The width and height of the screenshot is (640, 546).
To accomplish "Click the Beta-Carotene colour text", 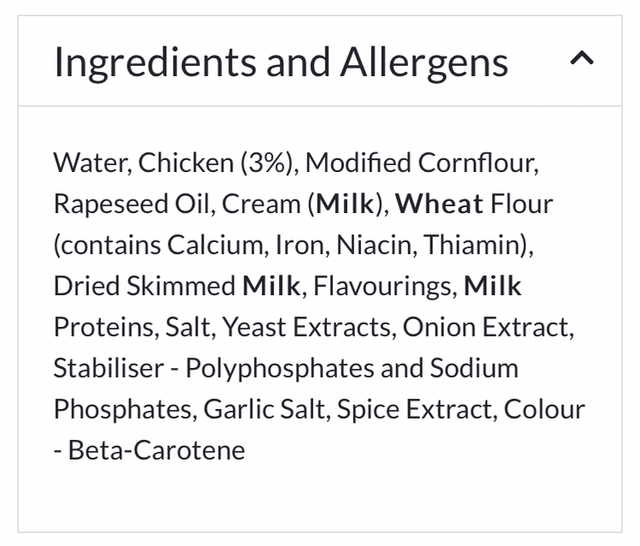I will coord(157,450).
